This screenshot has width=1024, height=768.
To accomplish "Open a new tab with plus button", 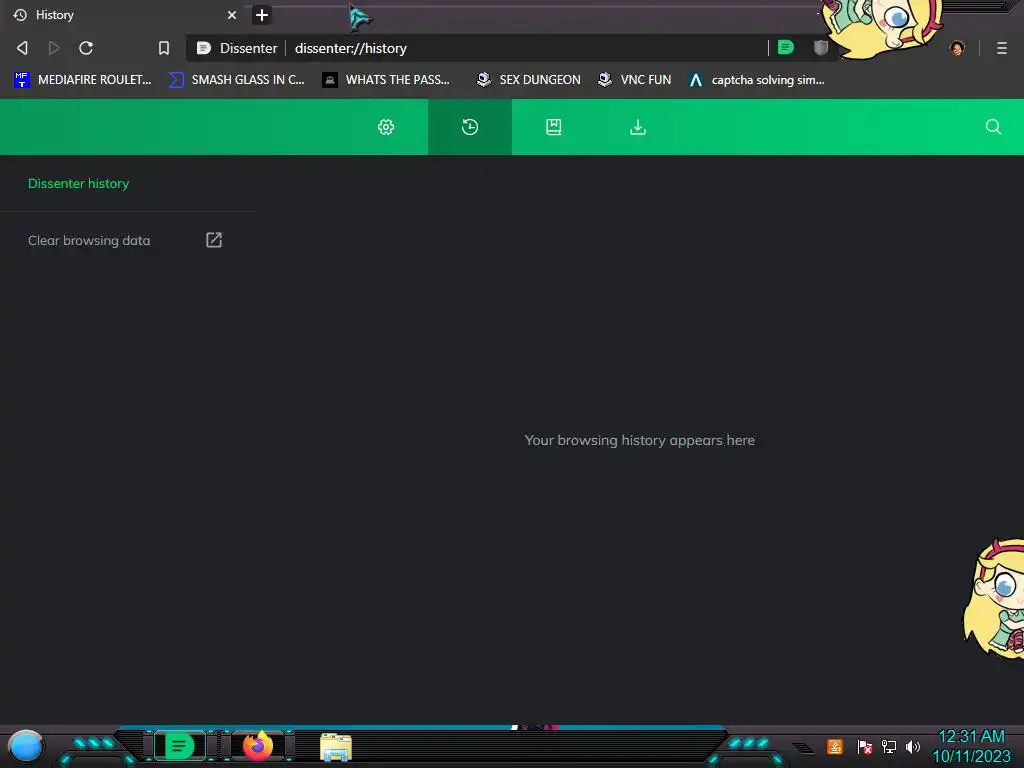I will (x=262, y=15).
